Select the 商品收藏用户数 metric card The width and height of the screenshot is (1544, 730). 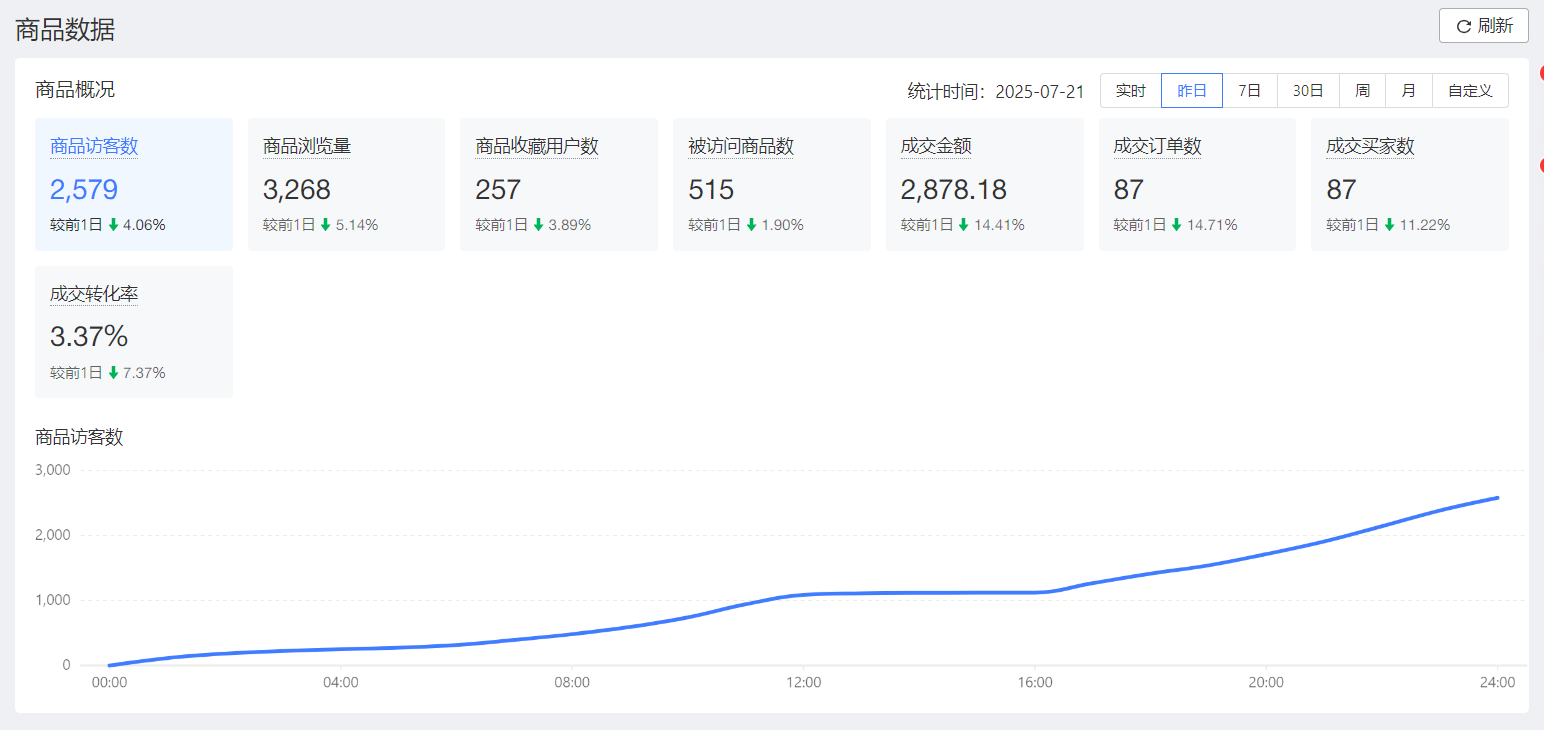click(x=559, y=184)
